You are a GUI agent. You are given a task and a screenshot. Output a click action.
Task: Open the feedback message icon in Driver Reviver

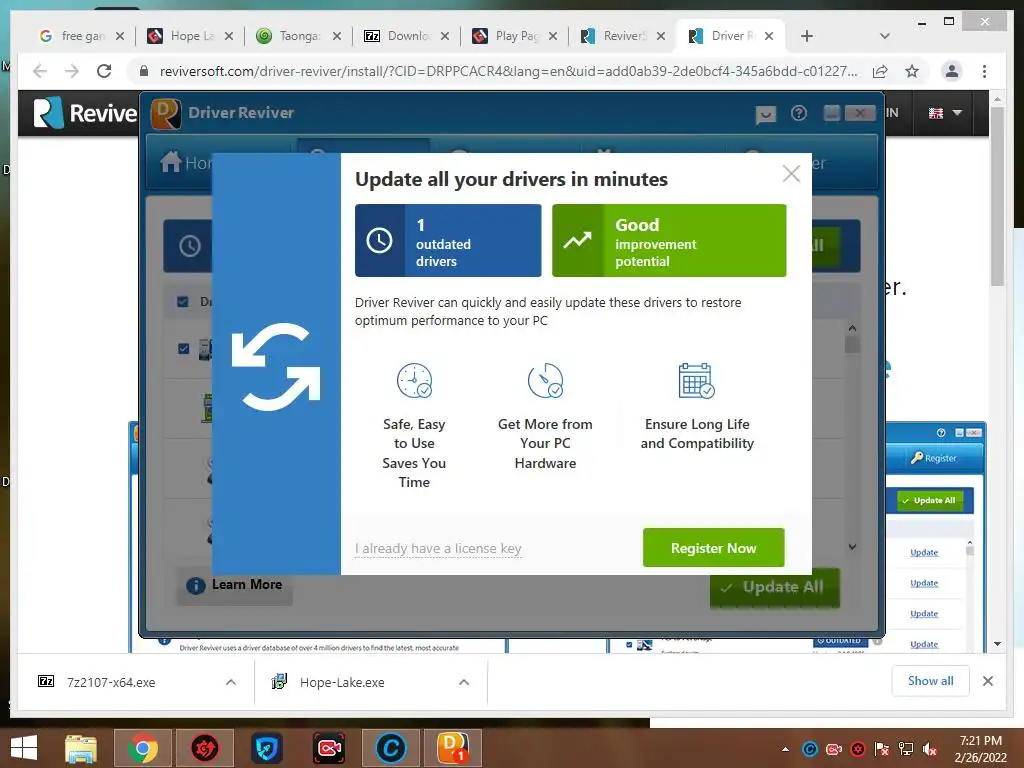click(x=765, y=115)
